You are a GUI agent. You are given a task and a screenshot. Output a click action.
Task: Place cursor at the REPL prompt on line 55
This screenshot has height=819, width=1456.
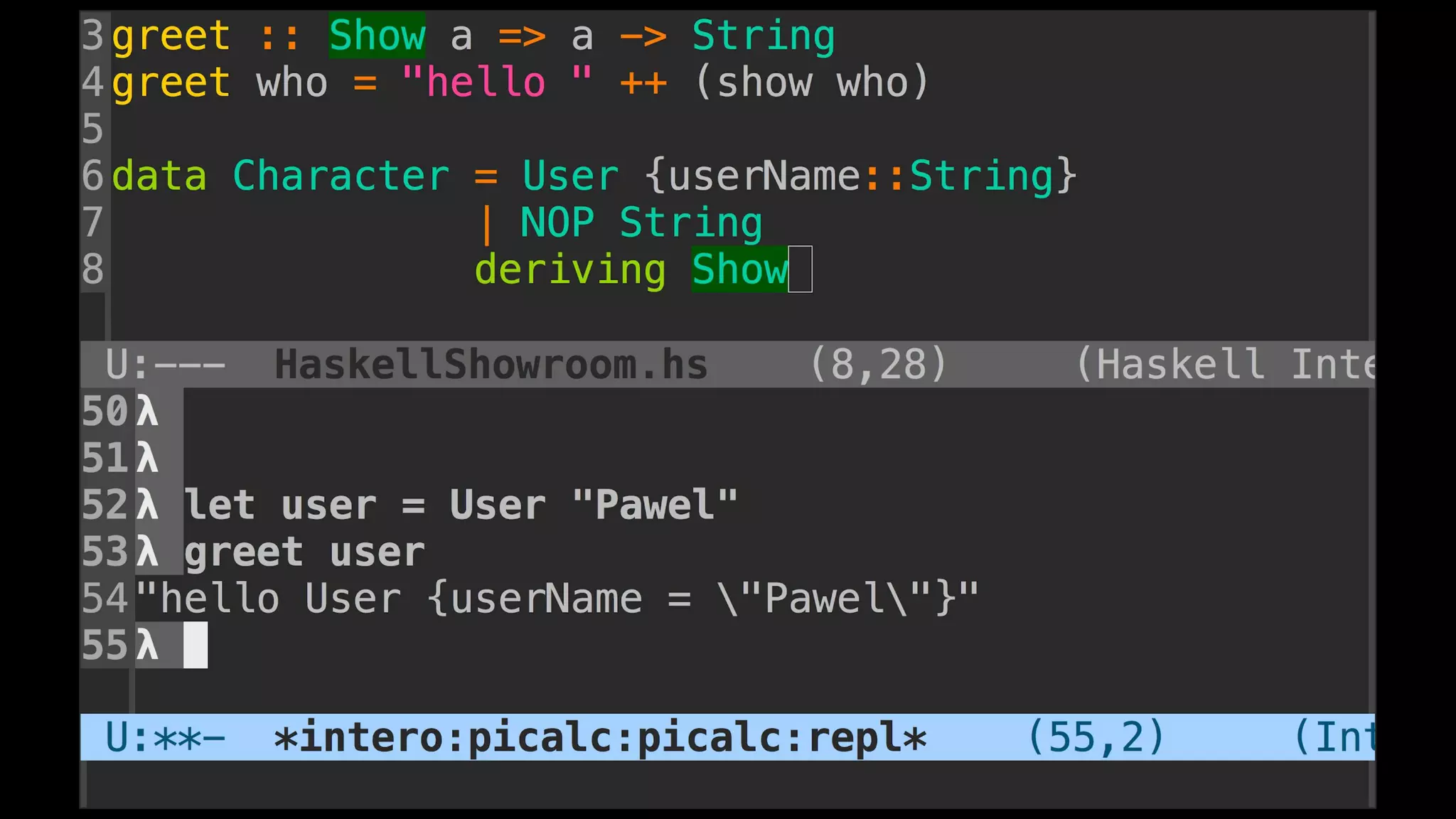click(x=196, y=645)
